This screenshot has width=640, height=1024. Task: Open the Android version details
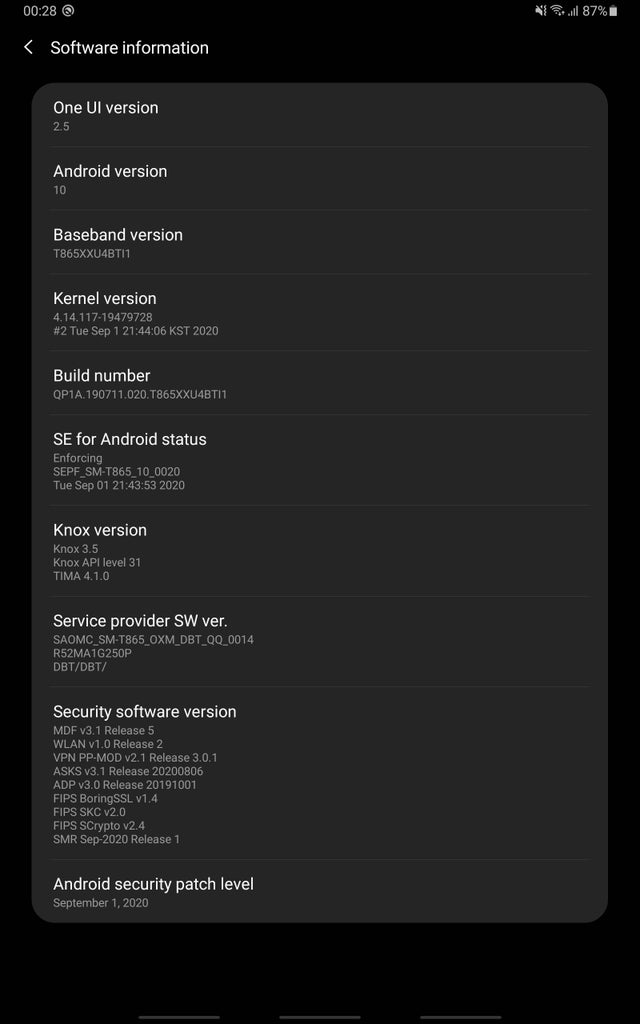(320, 179)
